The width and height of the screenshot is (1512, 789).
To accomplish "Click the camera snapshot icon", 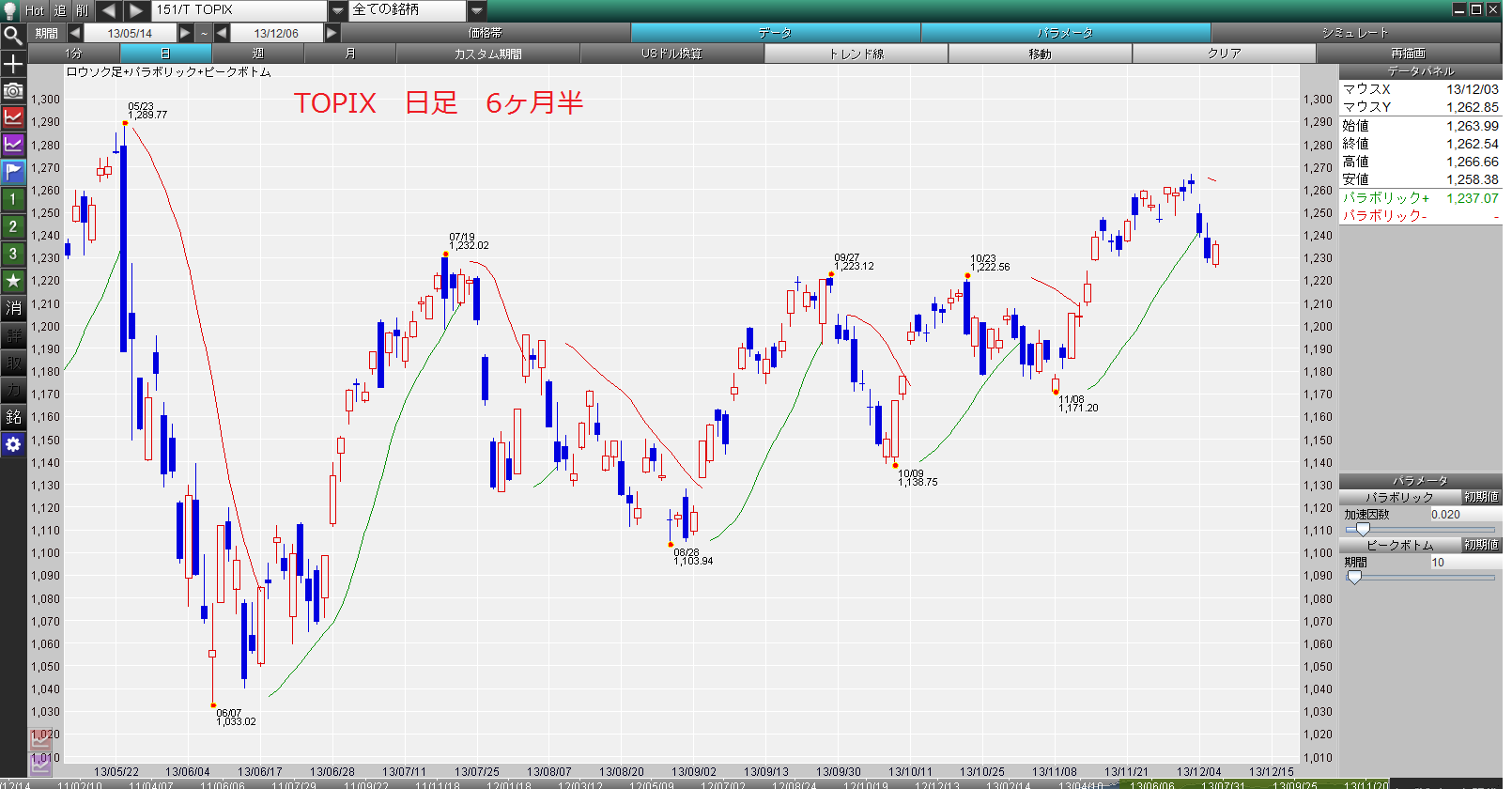I will coord(13,91).
